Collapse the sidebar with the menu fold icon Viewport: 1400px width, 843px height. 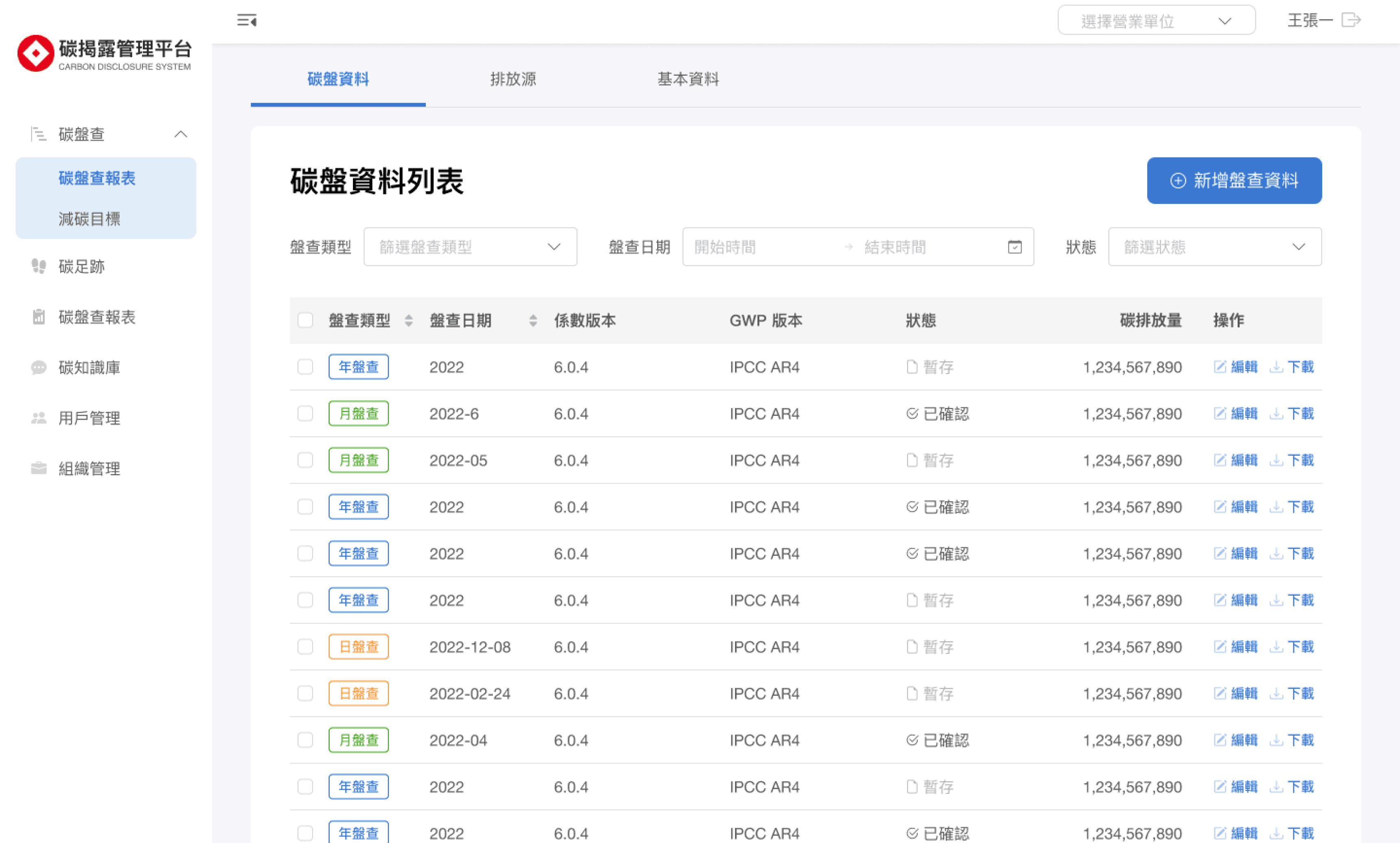coord(247,20)
